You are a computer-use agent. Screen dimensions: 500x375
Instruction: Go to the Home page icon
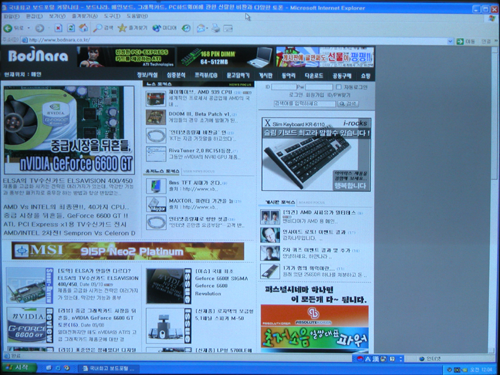point(84,28)
